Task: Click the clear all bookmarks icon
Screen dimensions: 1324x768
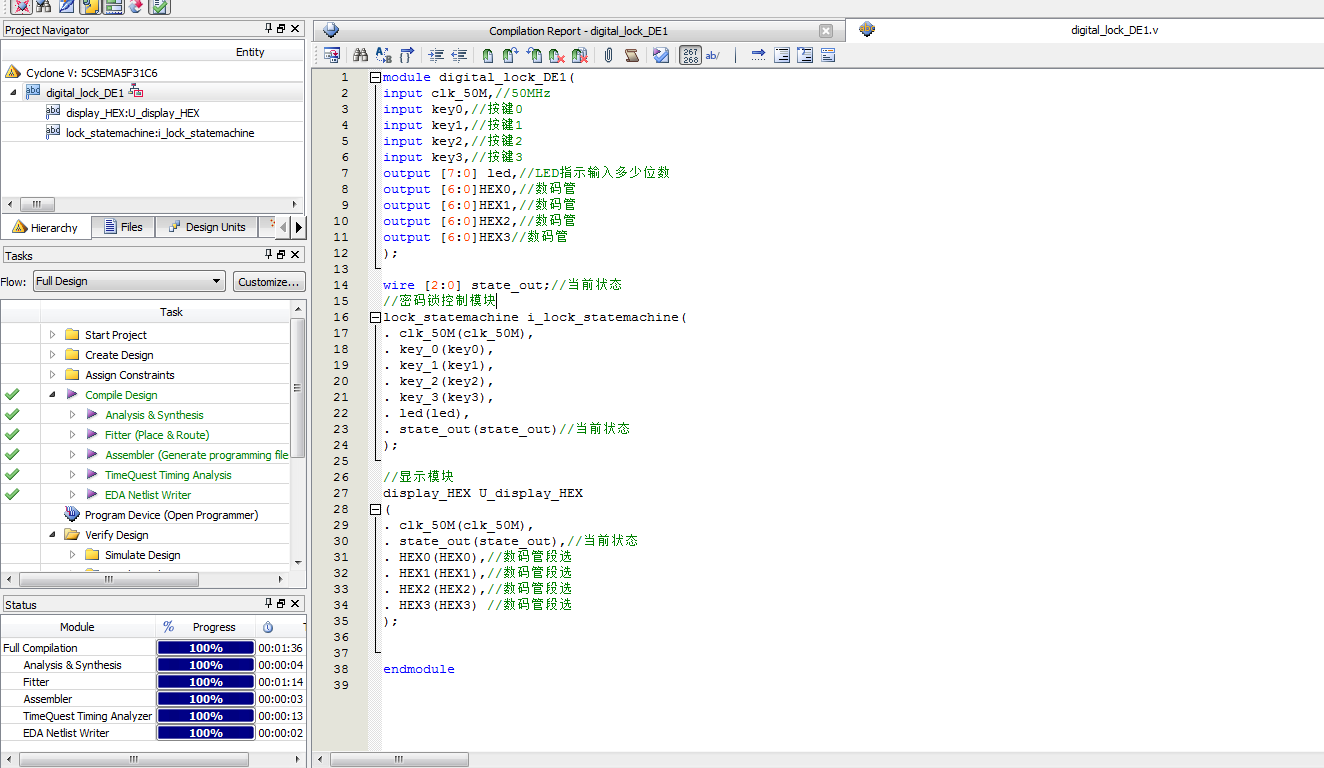Action: click(579, 56)
